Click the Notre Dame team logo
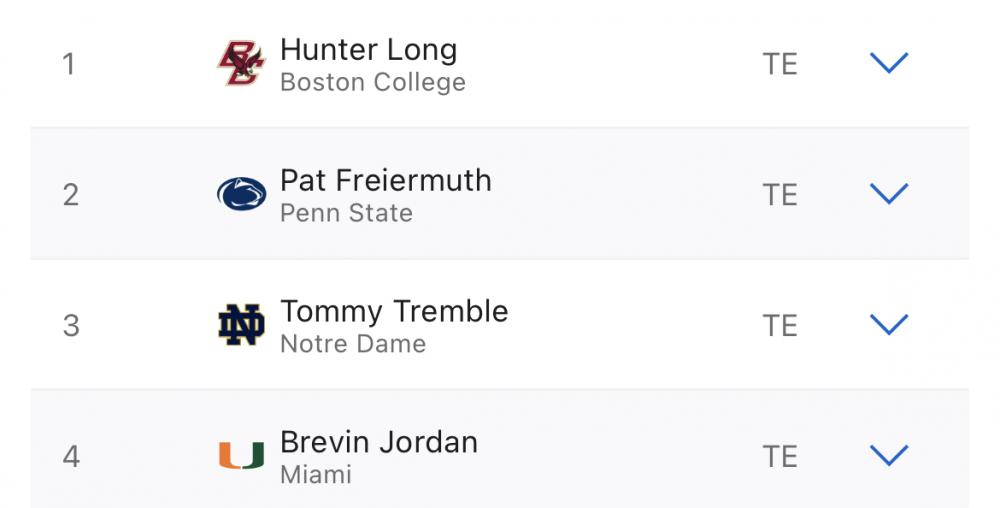The width and height of the screenshot is (1000, 508). 241,325
